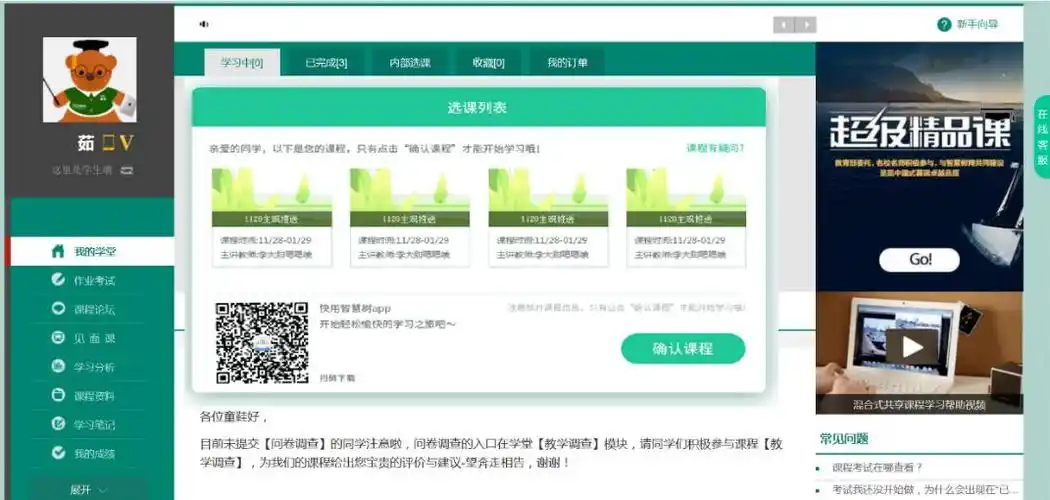Switch to the 已完成[3] tab
Viewport: 1050px width, 500px height.
click(325, 63)
